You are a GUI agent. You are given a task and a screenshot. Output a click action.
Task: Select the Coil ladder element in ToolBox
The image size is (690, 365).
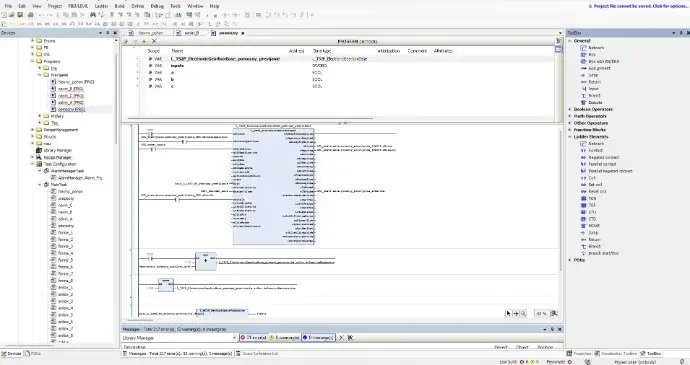click(588, 178)
